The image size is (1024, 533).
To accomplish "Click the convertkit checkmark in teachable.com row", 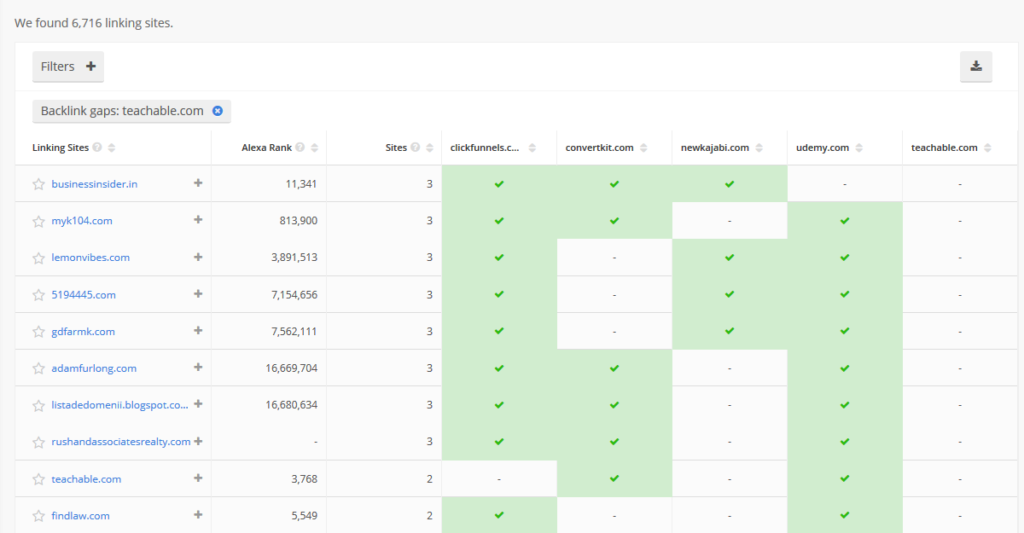I will tap(614, 479).
